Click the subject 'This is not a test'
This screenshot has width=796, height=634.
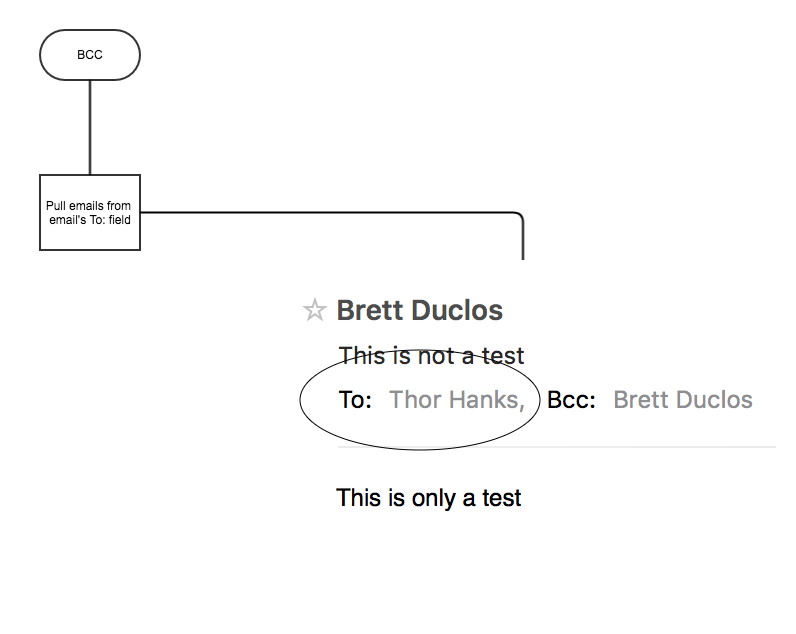click(431, 355)
